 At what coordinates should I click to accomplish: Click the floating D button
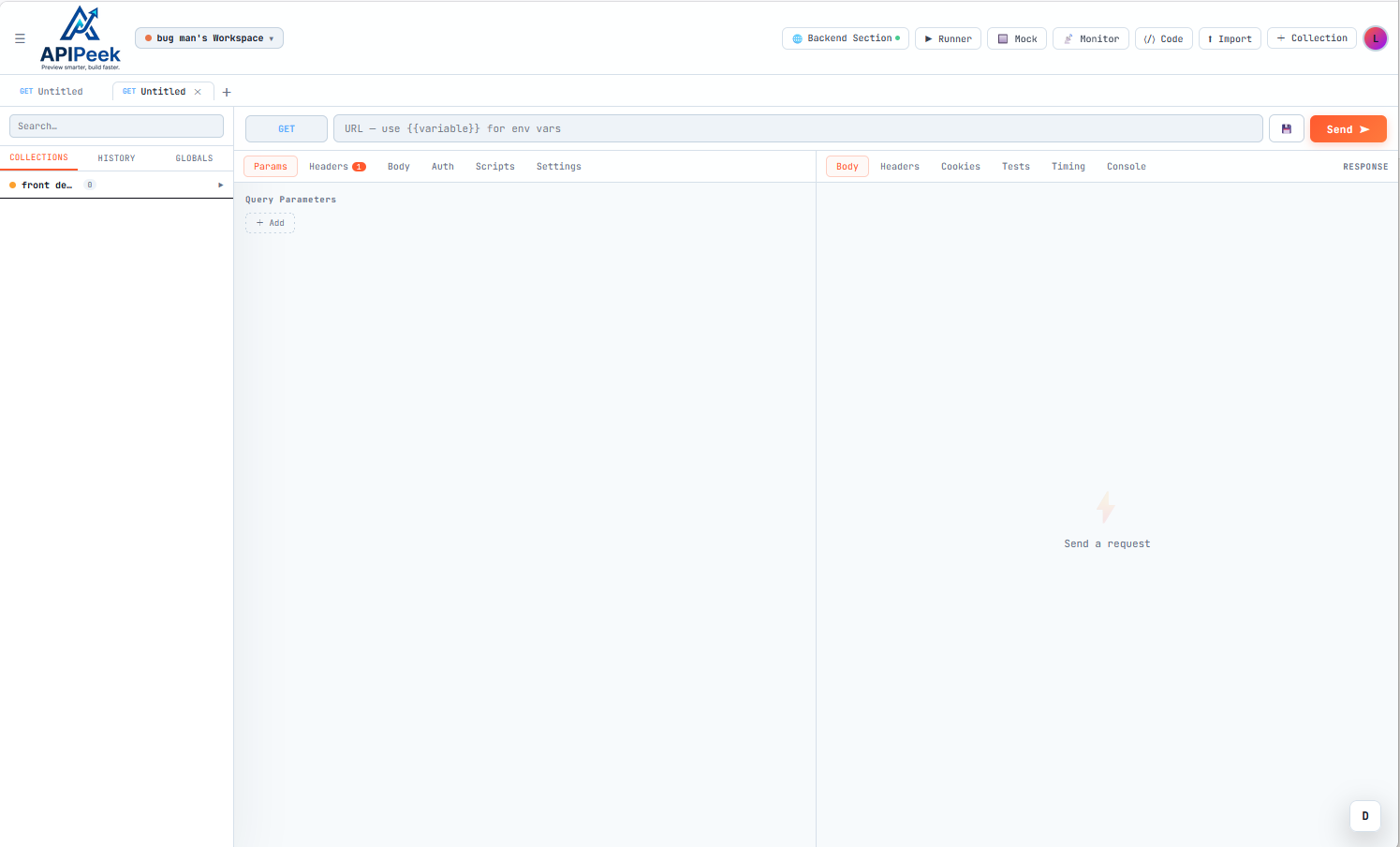(x=1365, y=816)
